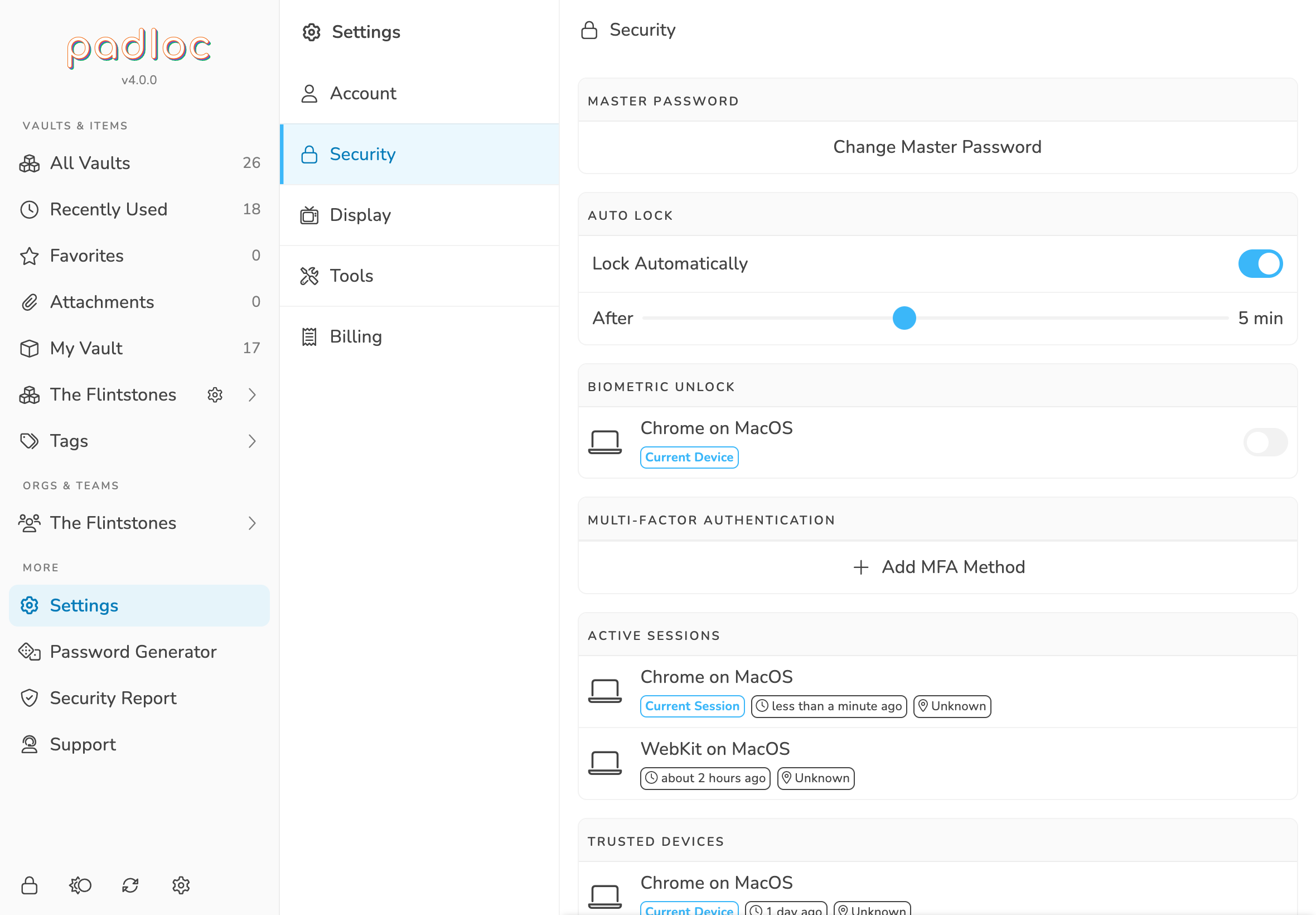The height and width of the screenshot is (915, 1316).
Task: Click the Attachments label
Action: [102, 302]
